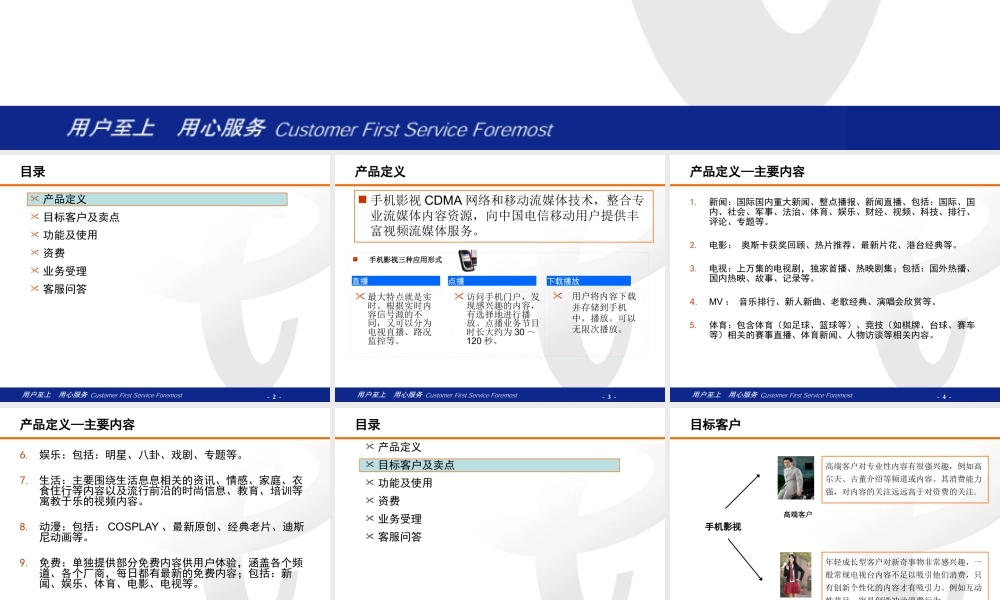Click 业务受理 in slide 2 agenda
1000x600 pixels.
pyautogui.click(x=64, y=271)
